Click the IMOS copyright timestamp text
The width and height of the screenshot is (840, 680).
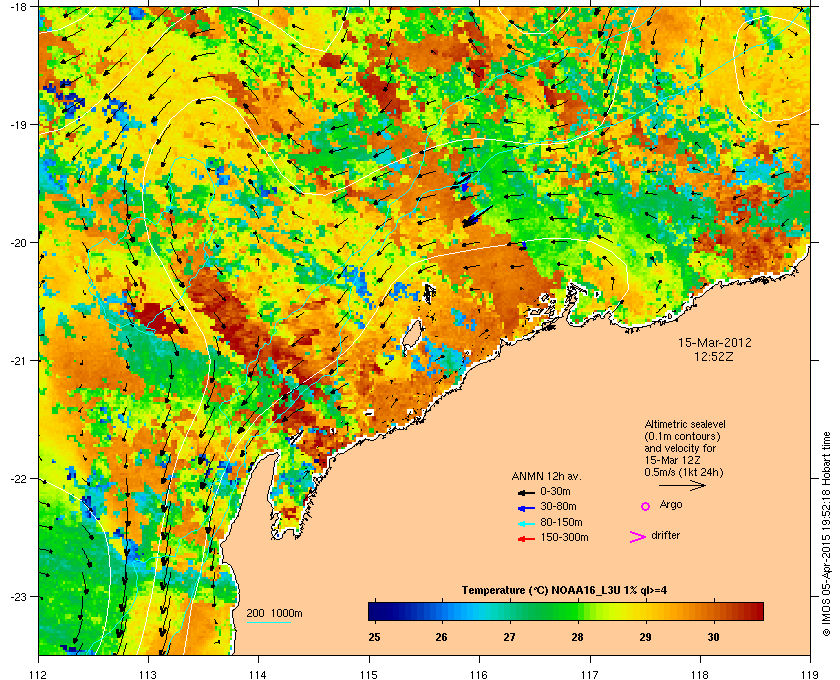click(x=827, y=534)
